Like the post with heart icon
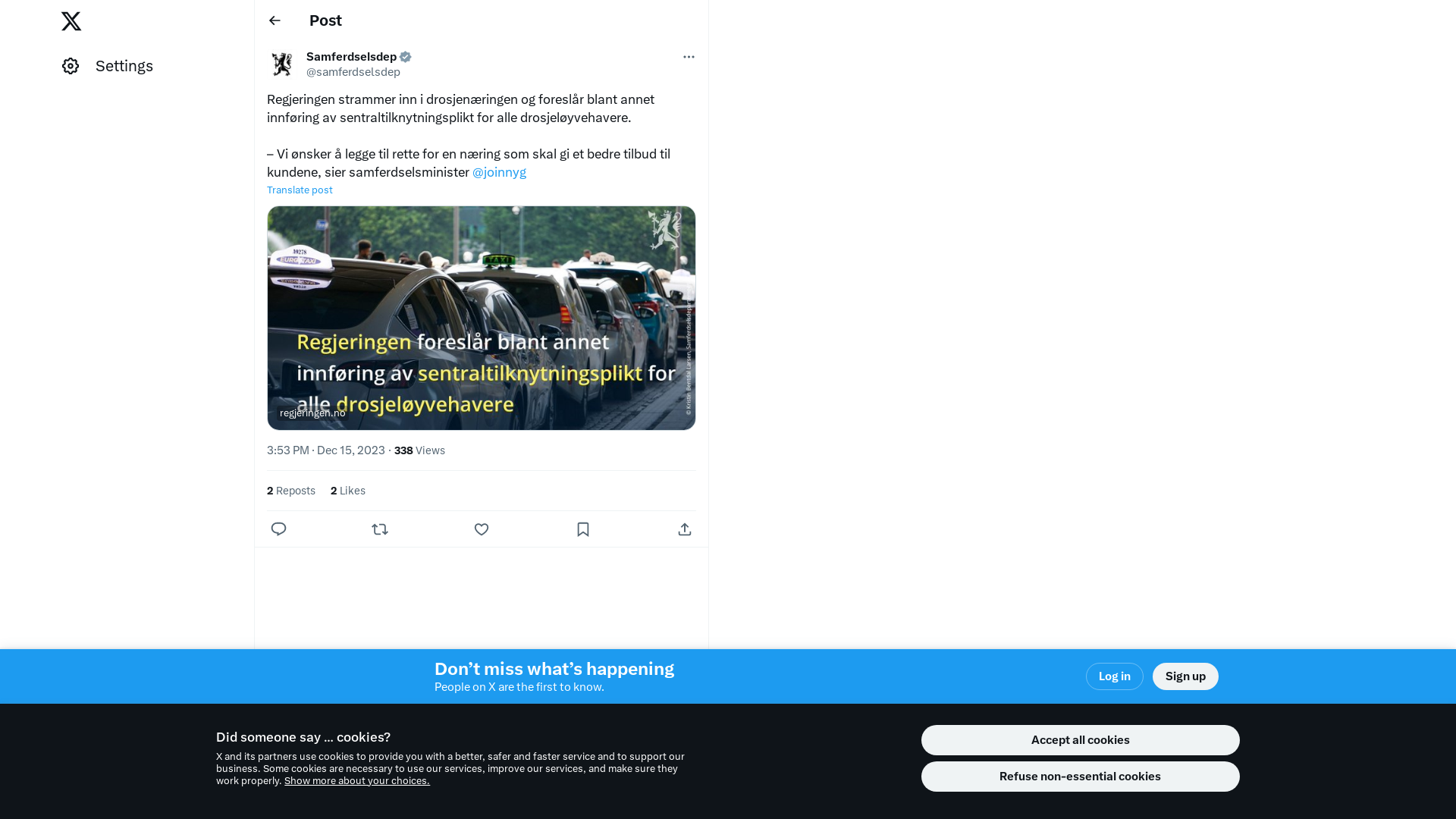 tap(482, 529)
